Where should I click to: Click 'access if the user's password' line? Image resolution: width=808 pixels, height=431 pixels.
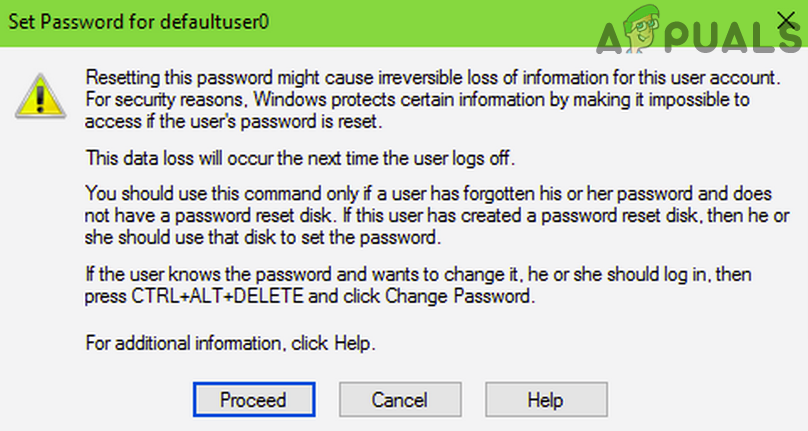[236, 124]
